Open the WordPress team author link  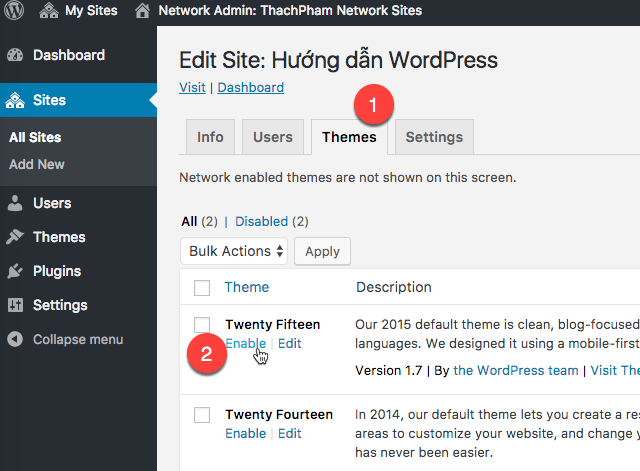pos(516,370)
